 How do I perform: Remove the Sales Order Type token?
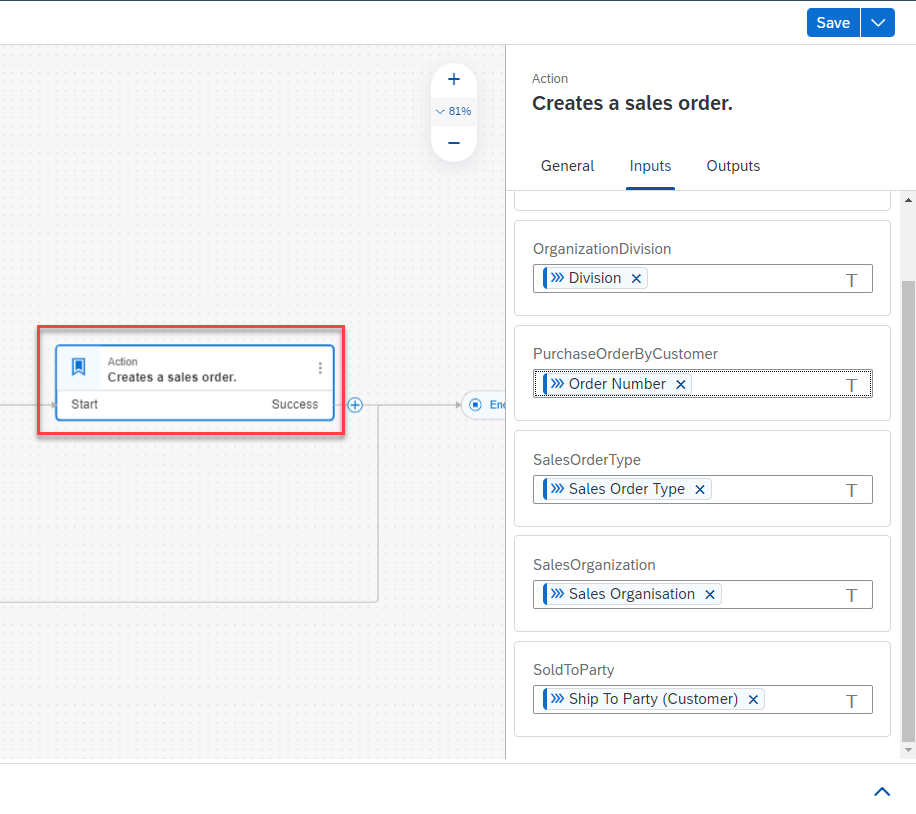tap(700, 489)
